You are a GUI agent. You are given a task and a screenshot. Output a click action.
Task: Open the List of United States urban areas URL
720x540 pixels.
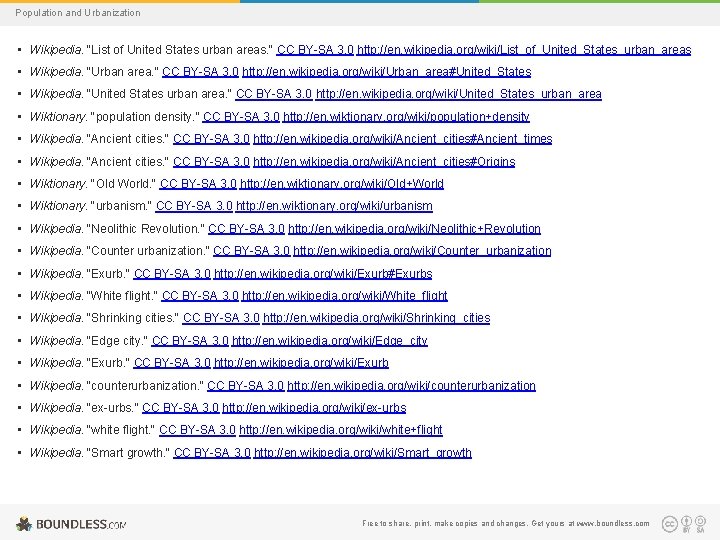(x=524, y=50)
